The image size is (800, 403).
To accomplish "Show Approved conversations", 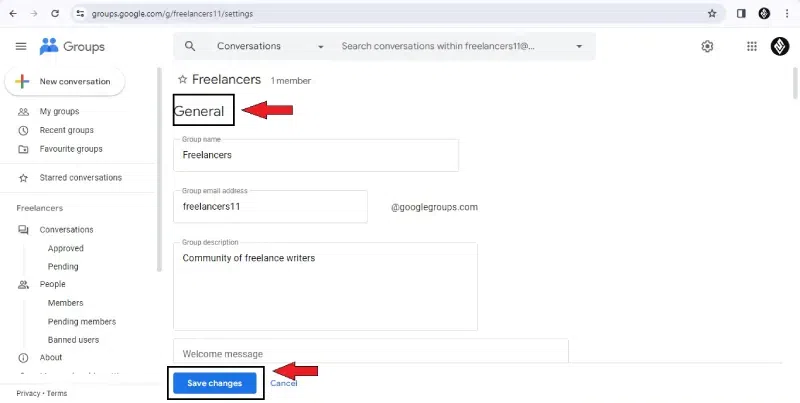I will coord(65,248).
